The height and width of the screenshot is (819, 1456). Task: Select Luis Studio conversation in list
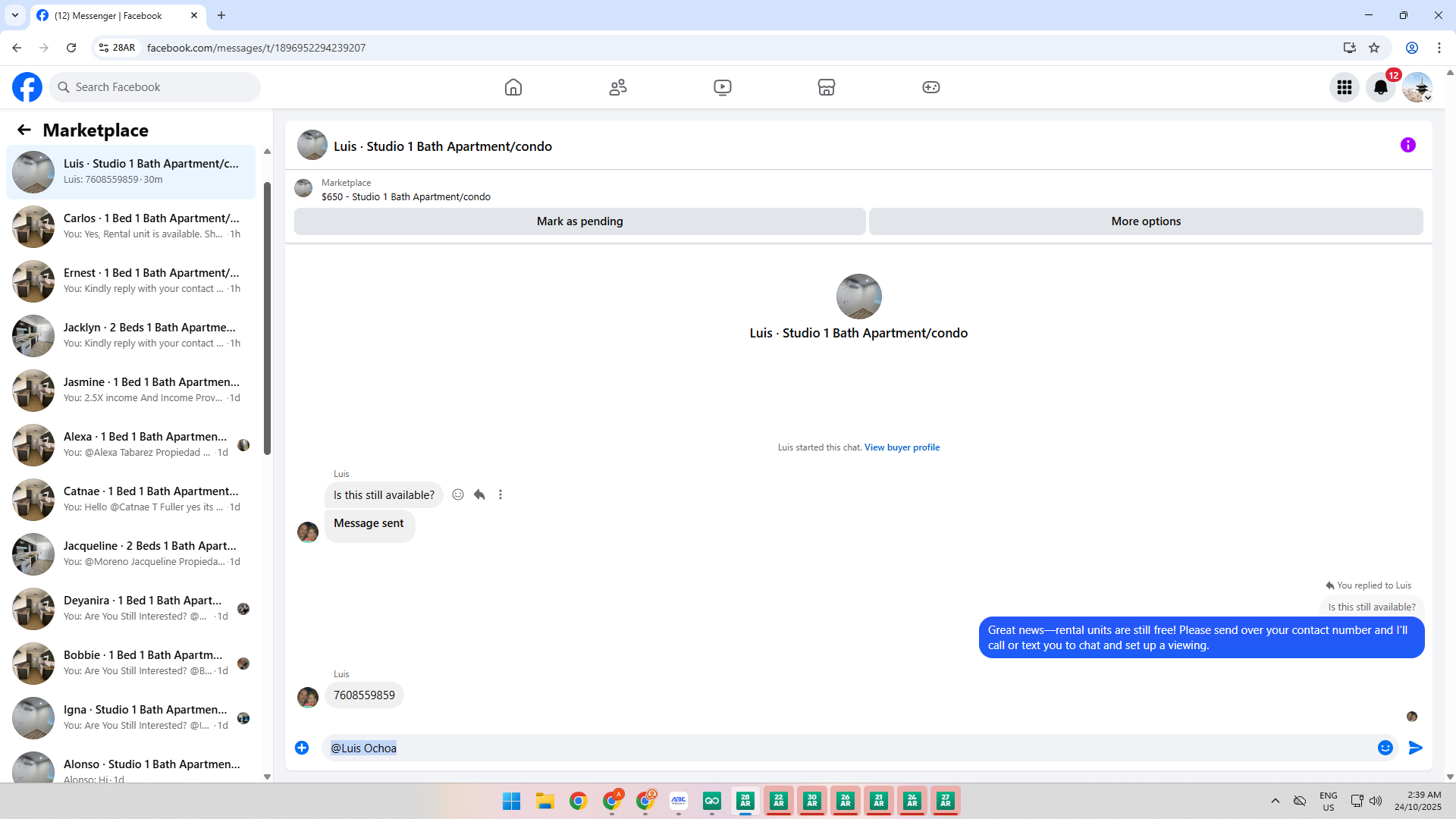[x=131, y=172]
